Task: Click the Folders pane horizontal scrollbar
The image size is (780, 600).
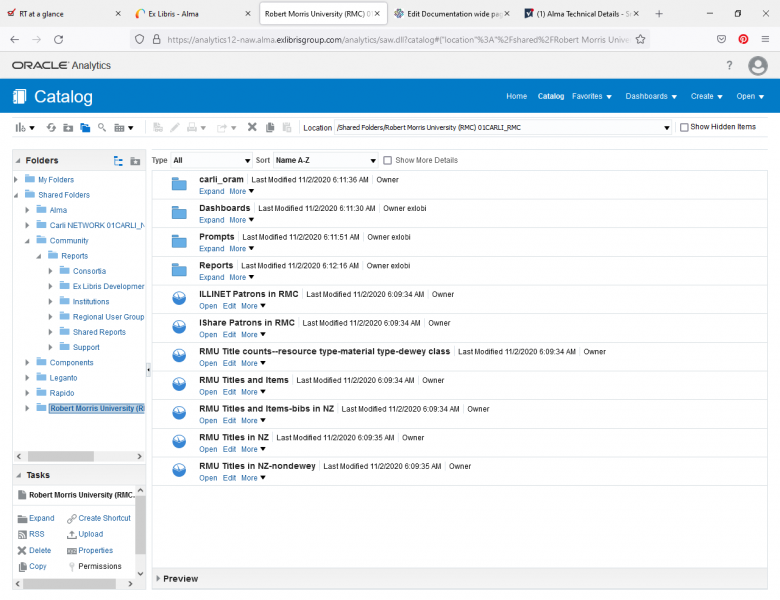Action: click(x=61, y=456)
